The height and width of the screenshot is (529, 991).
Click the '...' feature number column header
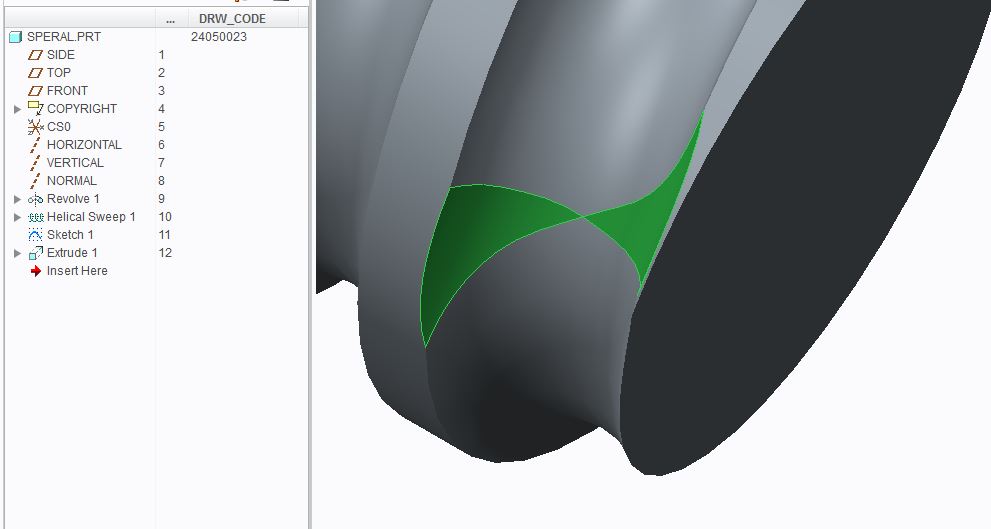171,19
